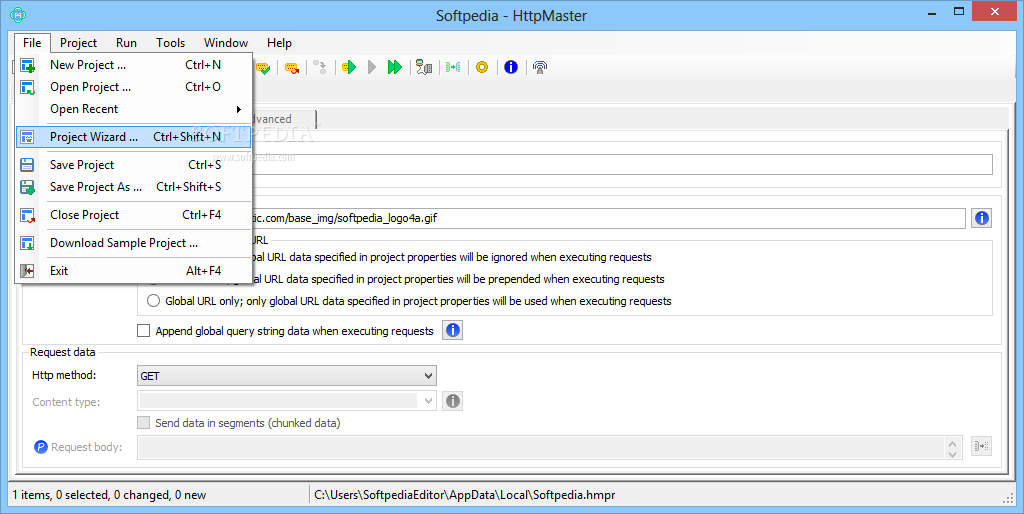Click the blue P icon beside Request body
This screenshot has height=514, width=1024.
(x=40, y=447)
